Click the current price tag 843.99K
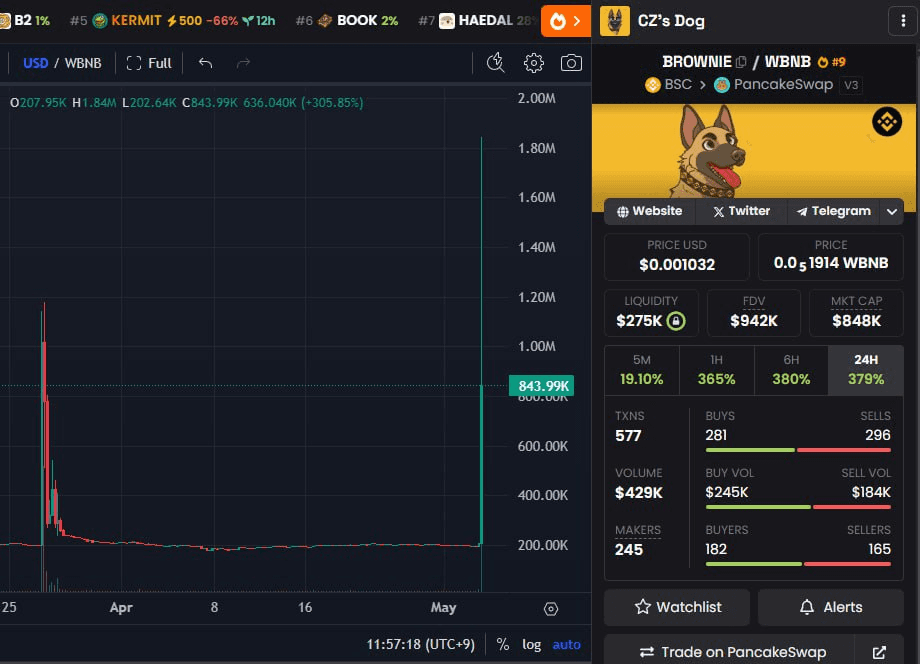Screen dimensions: 920x664 pyautogui.click(x=542, y=386)
